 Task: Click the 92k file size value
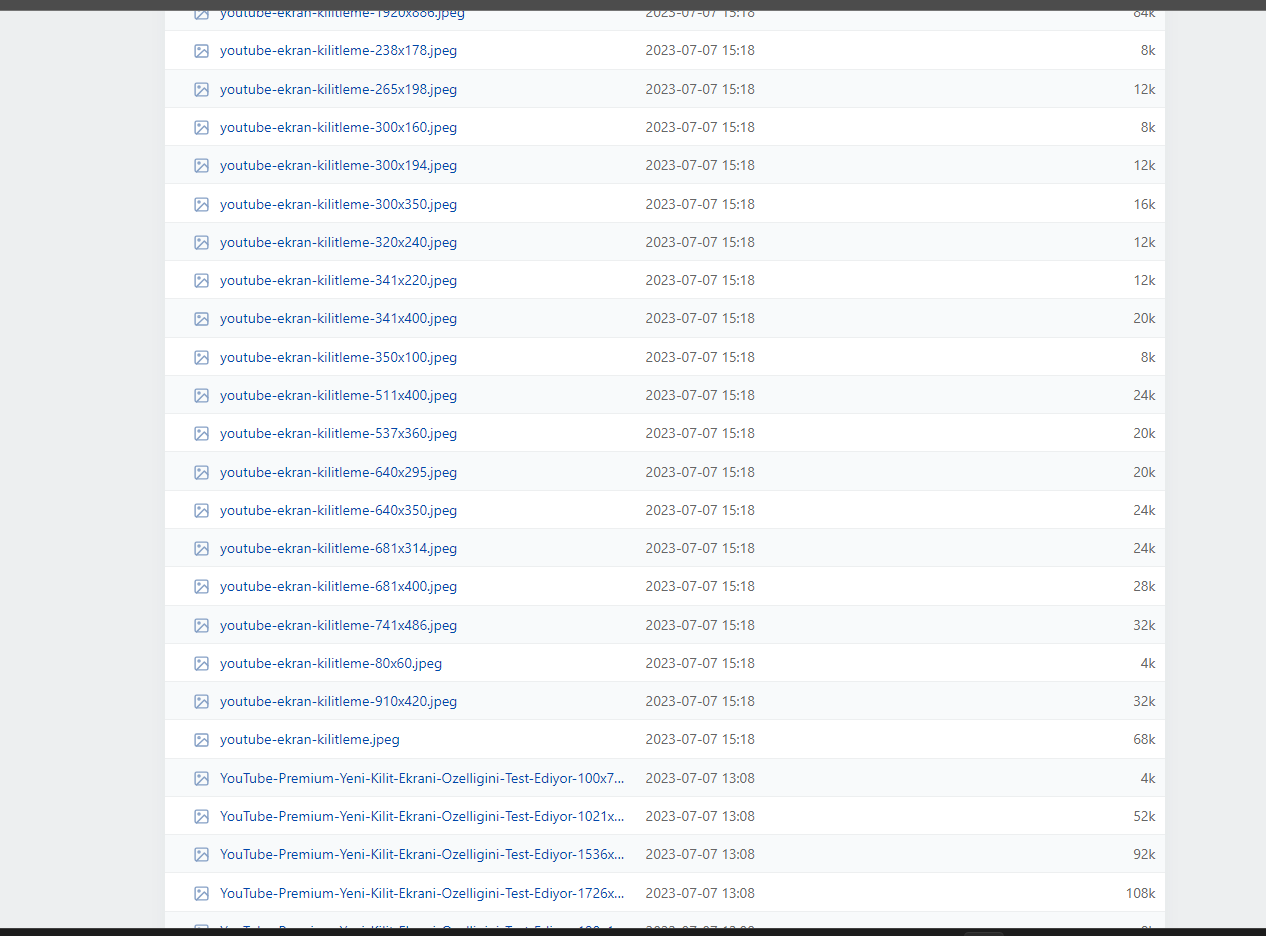tap(1144, 854)
